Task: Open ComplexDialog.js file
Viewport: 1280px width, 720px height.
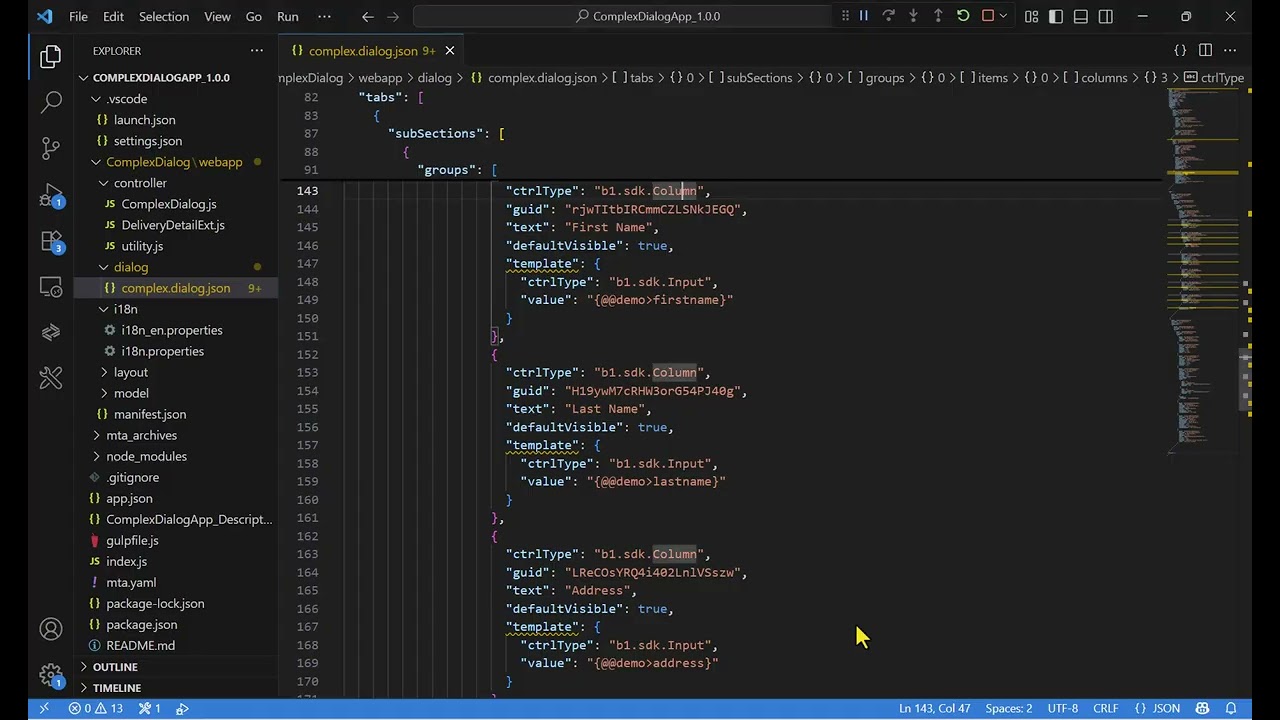Action: pos(176,204)
